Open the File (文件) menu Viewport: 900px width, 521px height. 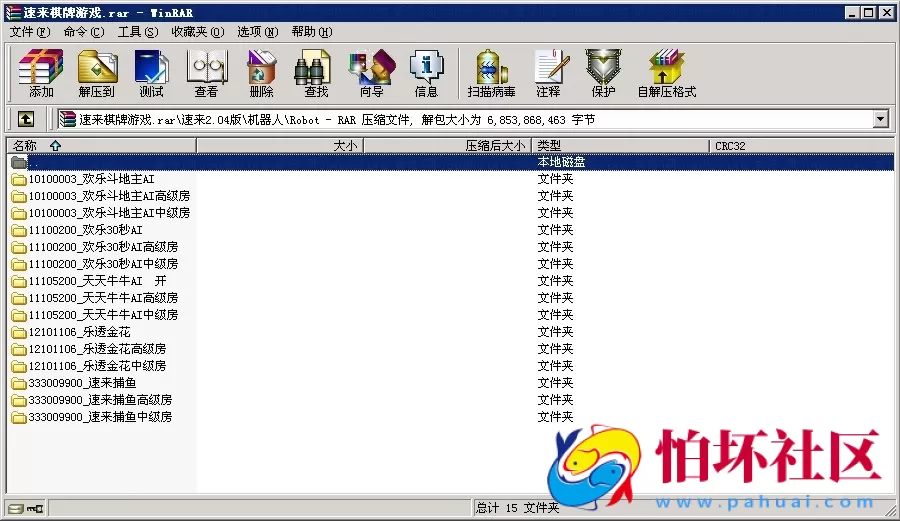click(x=30, y=32)
